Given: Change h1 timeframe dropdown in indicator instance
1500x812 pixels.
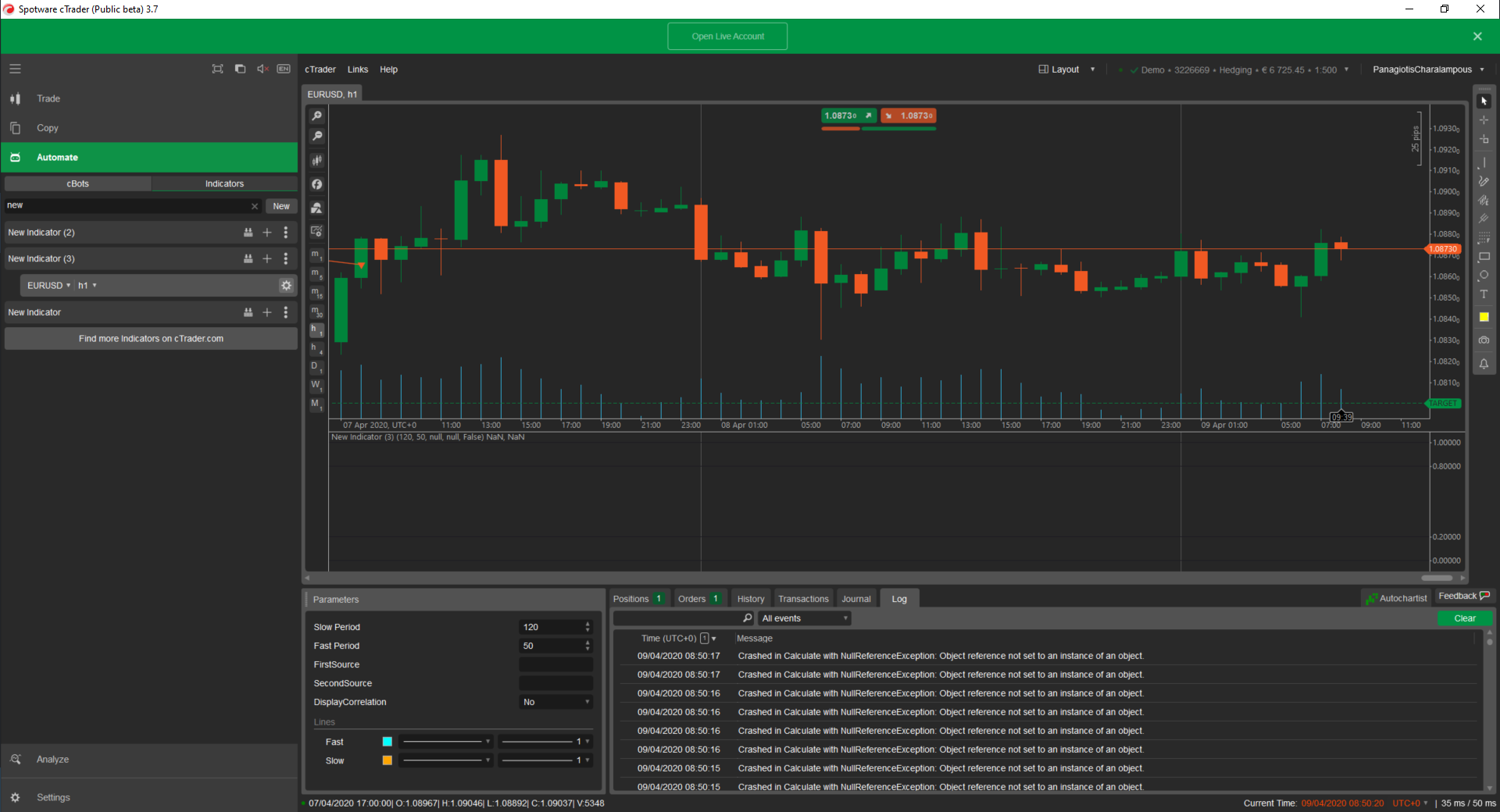Looking at the screenshot, I should coord(87,286).
